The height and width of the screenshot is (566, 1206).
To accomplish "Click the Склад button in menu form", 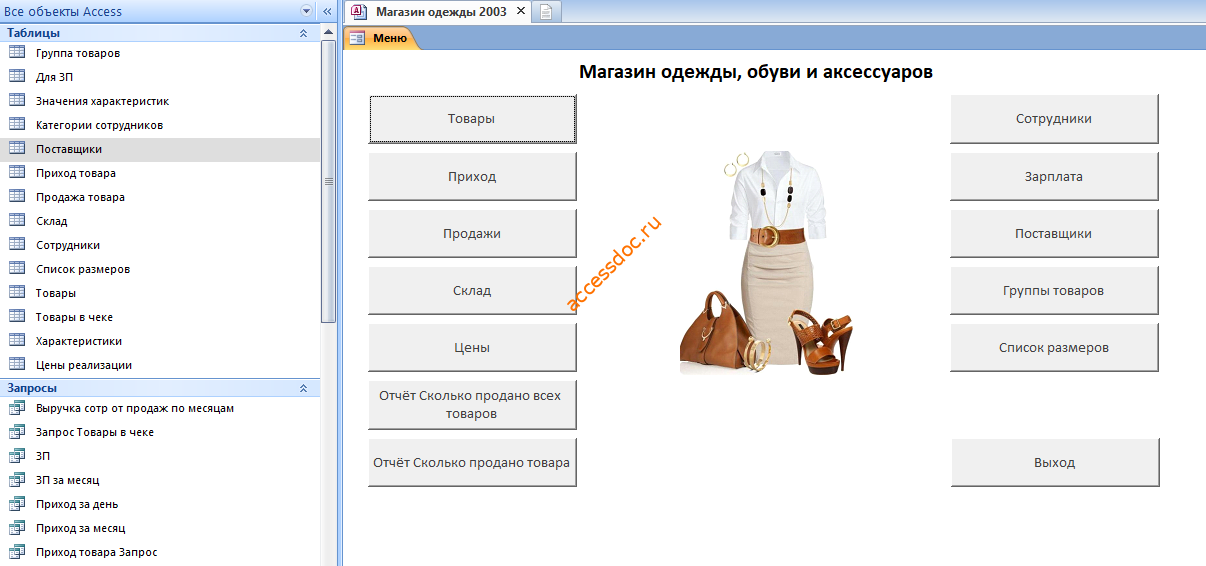I will 473,290.
